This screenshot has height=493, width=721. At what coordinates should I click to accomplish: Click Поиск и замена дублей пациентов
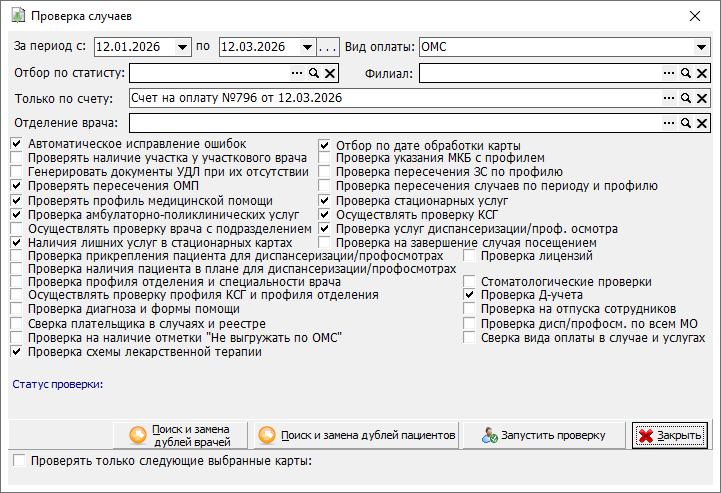click(x=358, y=436)
